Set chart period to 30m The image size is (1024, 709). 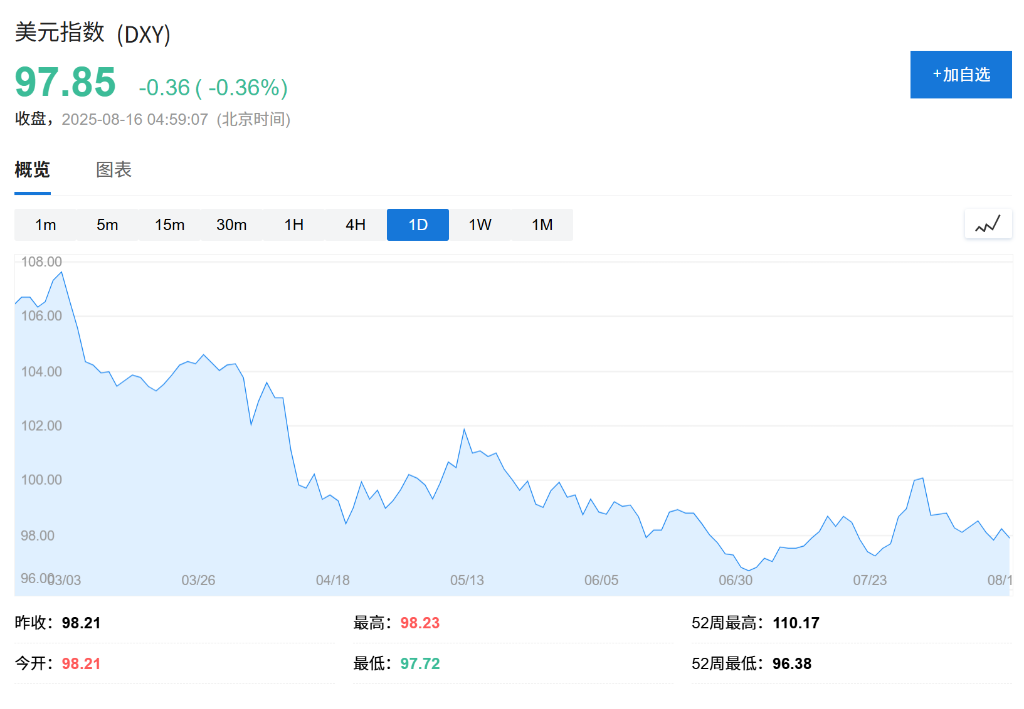232,225
